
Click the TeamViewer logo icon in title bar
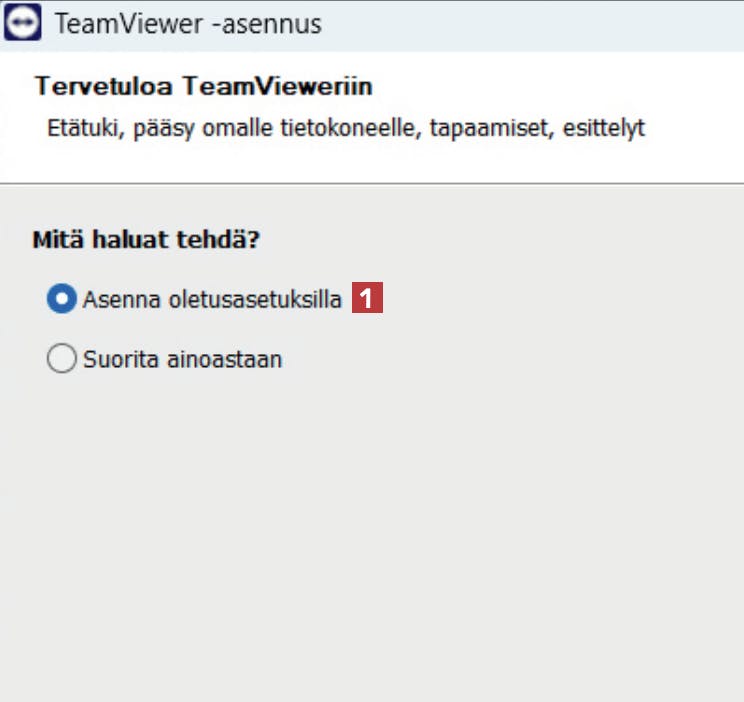coord(22,22)
